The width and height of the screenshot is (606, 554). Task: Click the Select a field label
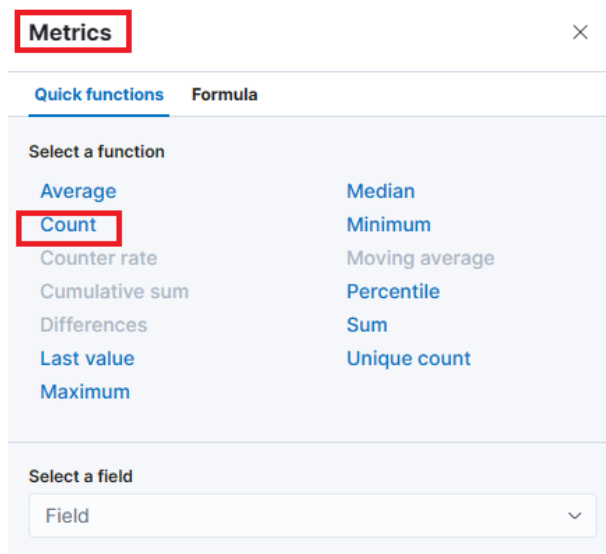tap(80, 476)
